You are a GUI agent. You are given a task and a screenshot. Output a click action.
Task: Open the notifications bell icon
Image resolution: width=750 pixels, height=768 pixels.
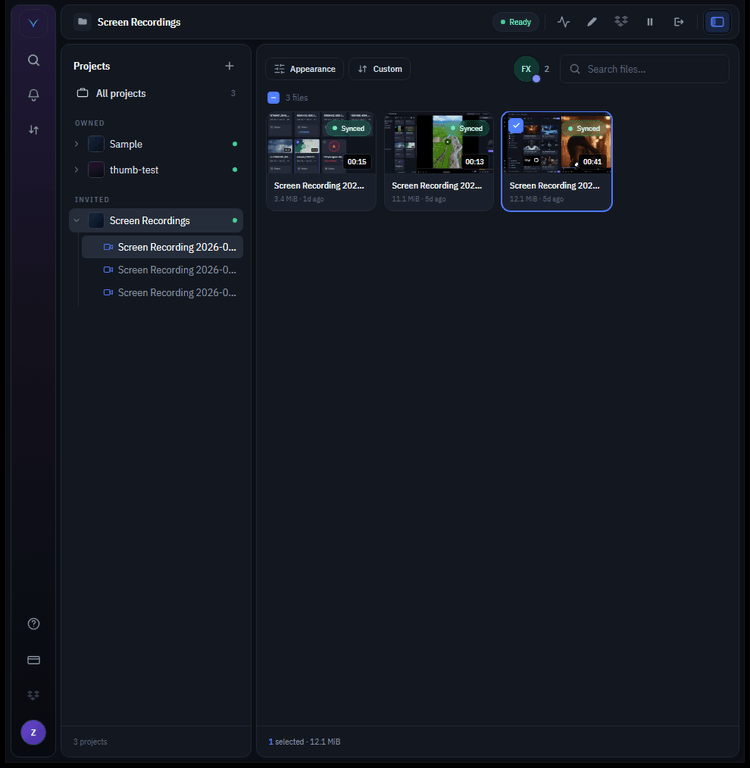(33, 95)
